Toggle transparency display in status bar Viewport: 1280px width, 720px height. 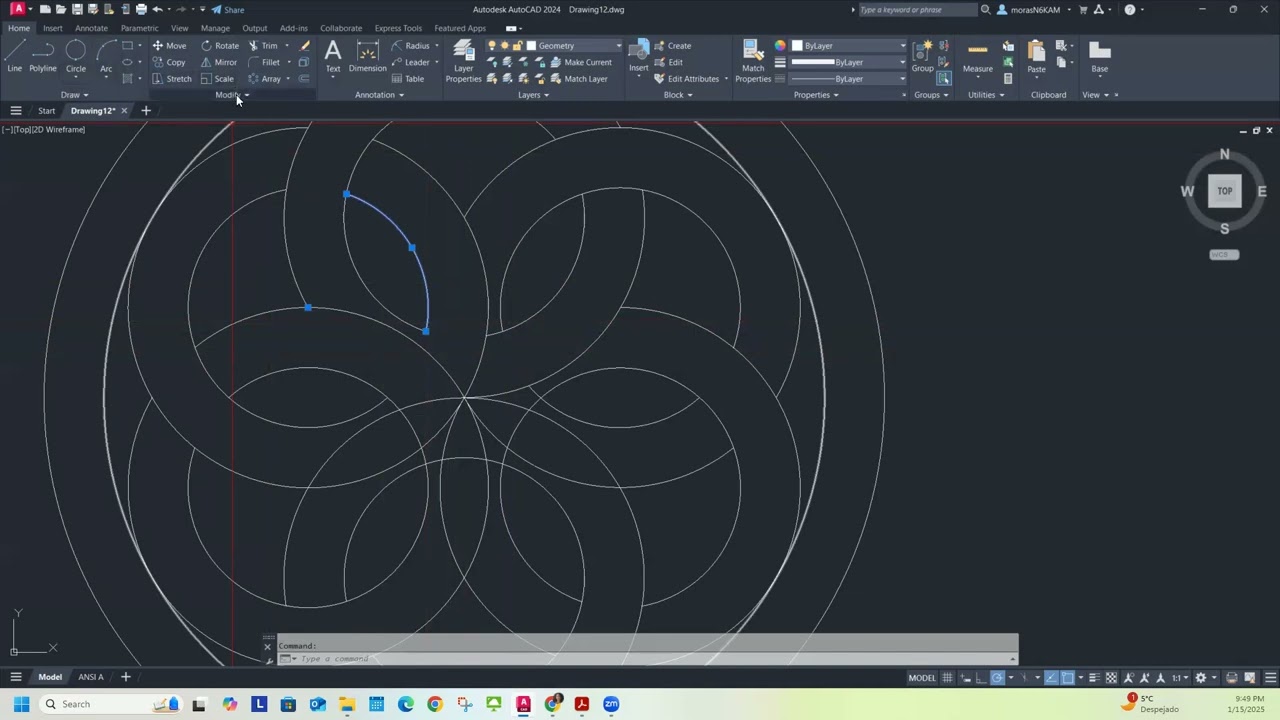tap(1111, 678)
